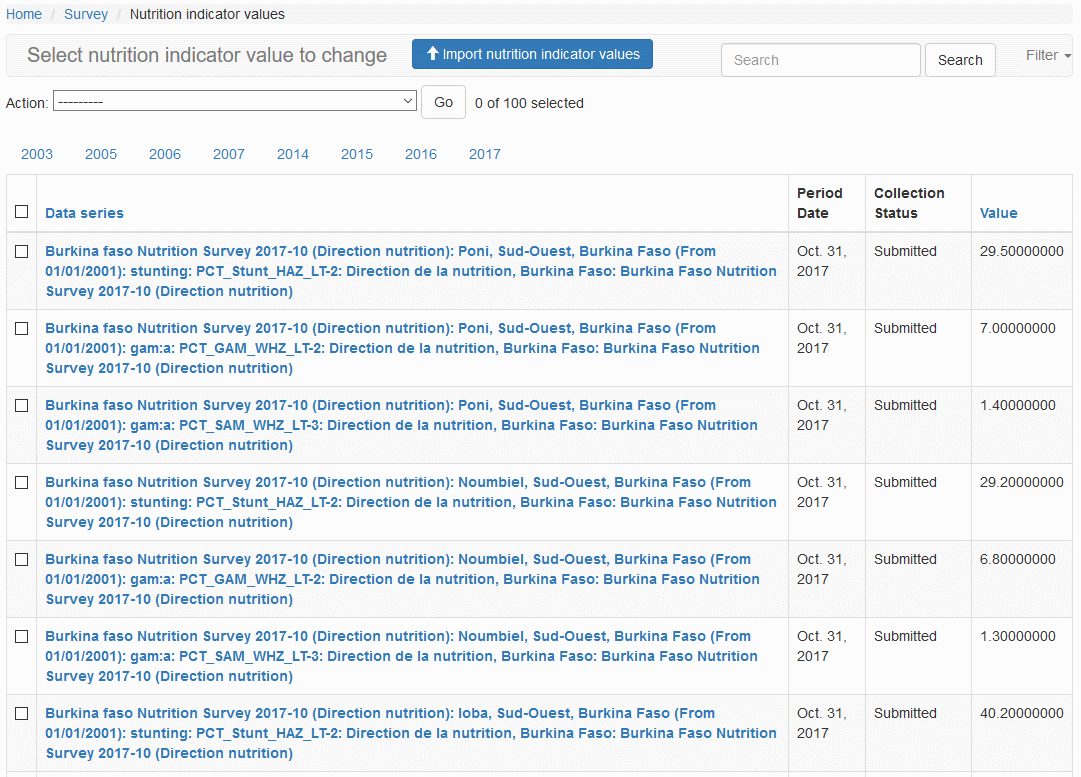
Task: Select the Noumbiel stunting row checkbox
Action: pos(22,483)
